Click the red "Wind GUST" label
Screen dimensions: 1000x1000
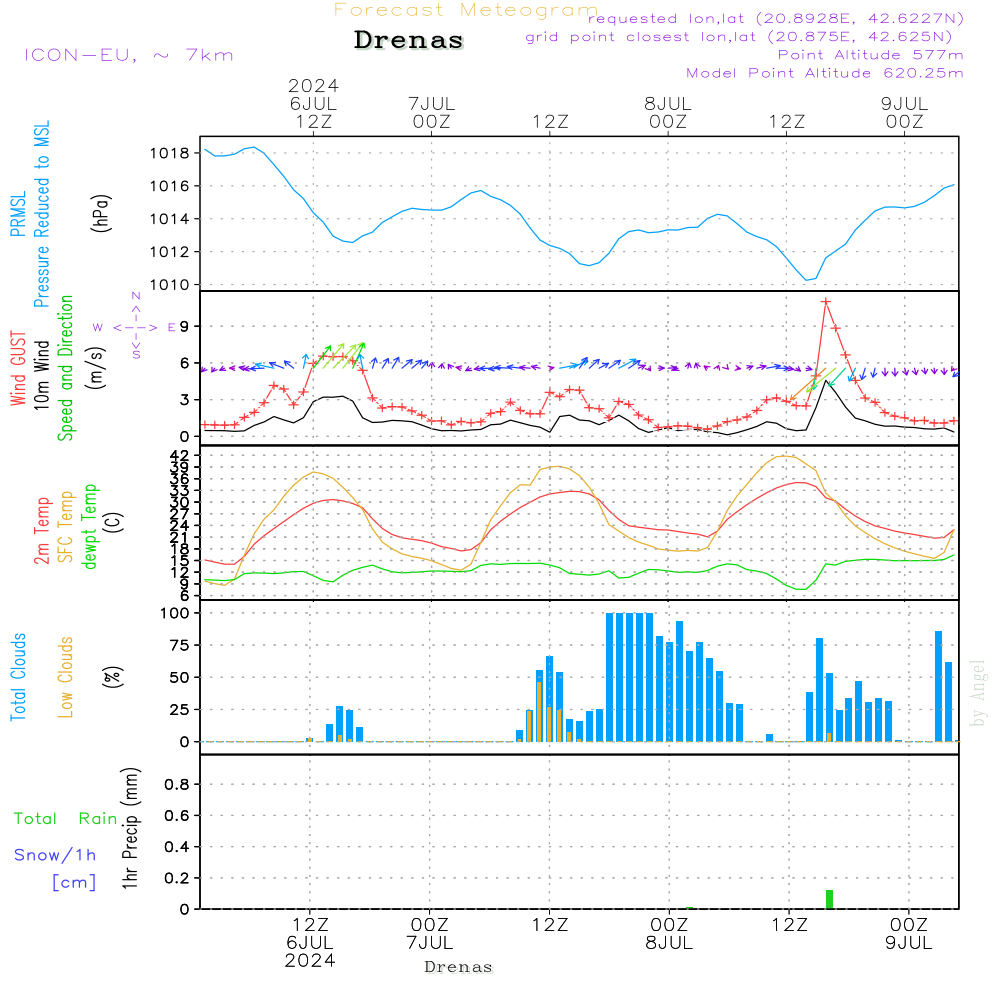pyautogui.click(x=18, y=369)
